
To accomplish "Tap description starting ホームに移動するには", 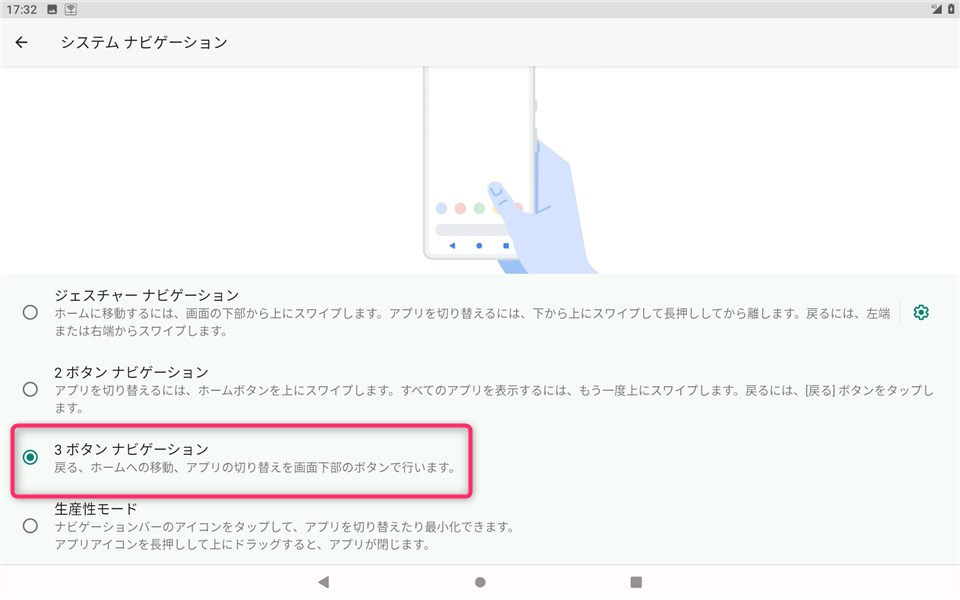I will (x=472, y=322).
